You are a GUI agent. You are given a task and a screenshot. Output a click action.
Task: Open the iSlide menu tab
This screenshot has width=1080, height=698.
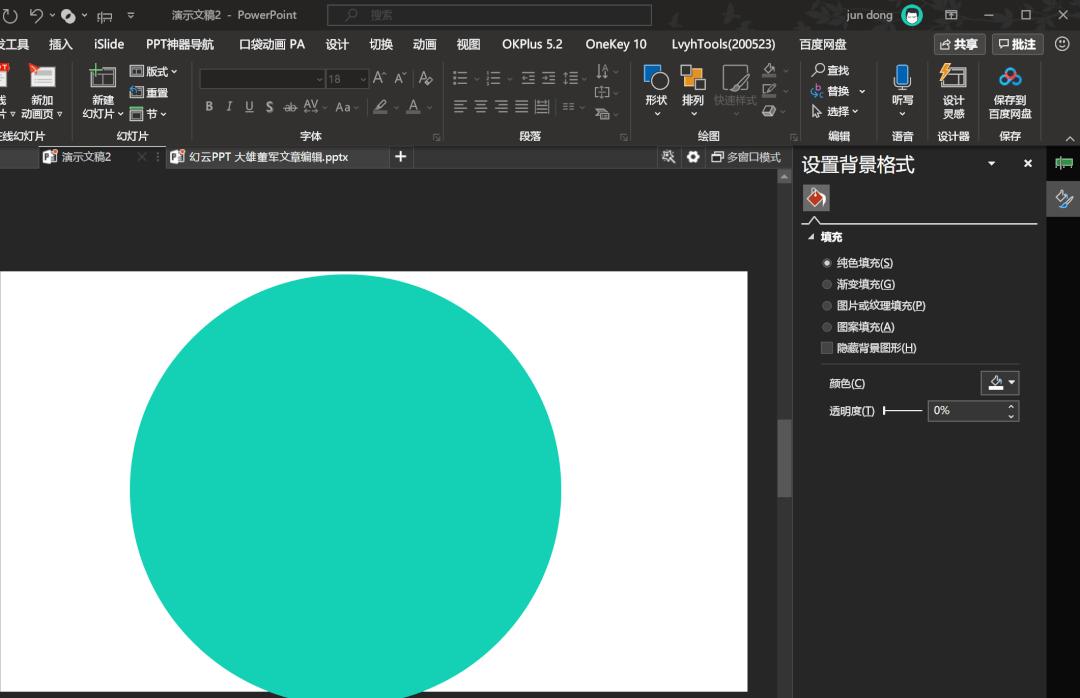[x=107, y=44]
